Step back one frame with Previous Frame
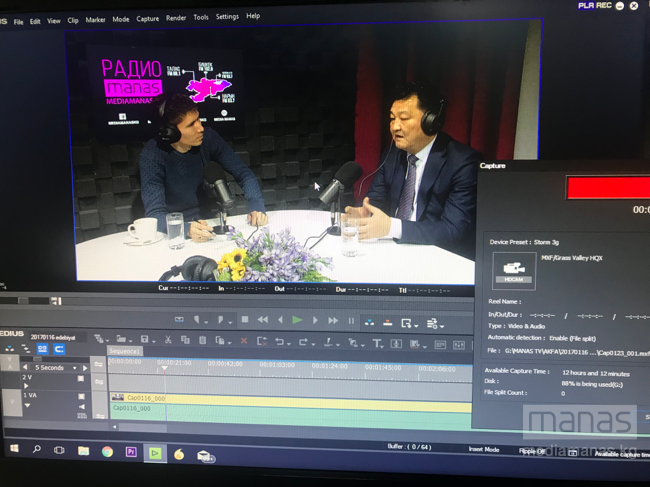 tap(281, 320)
